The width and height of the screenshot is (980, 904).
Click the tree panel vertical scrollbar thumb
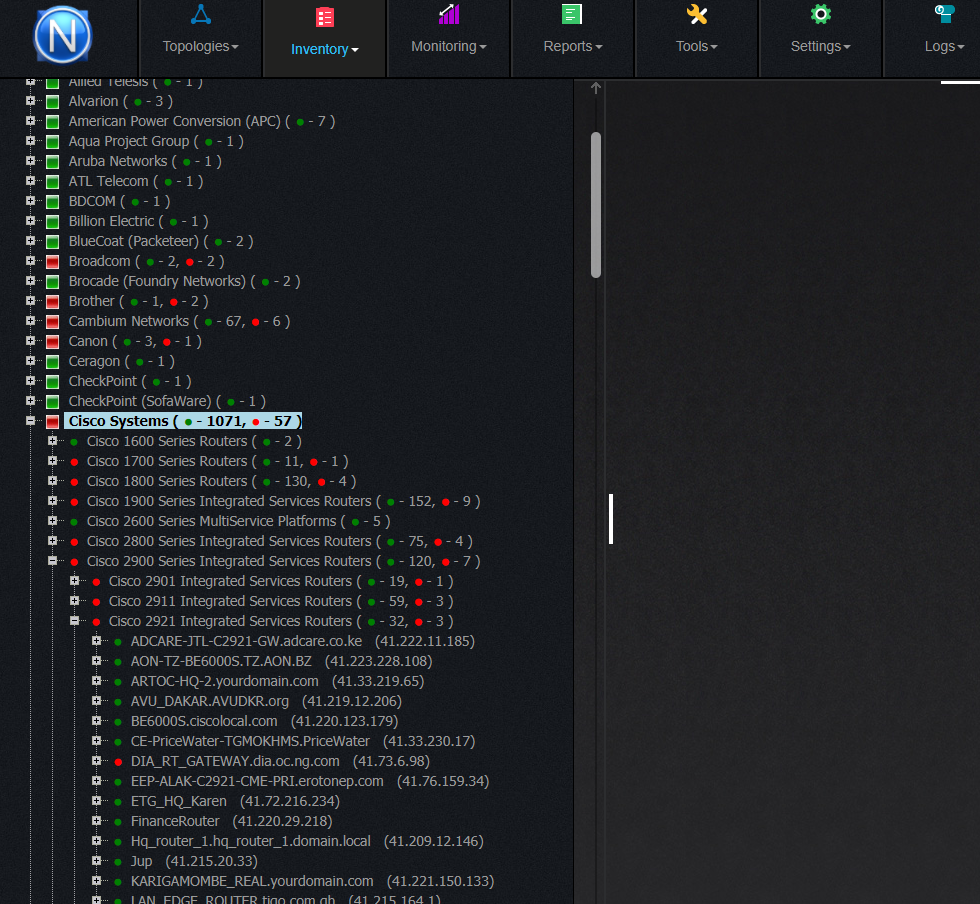[596, 205]
